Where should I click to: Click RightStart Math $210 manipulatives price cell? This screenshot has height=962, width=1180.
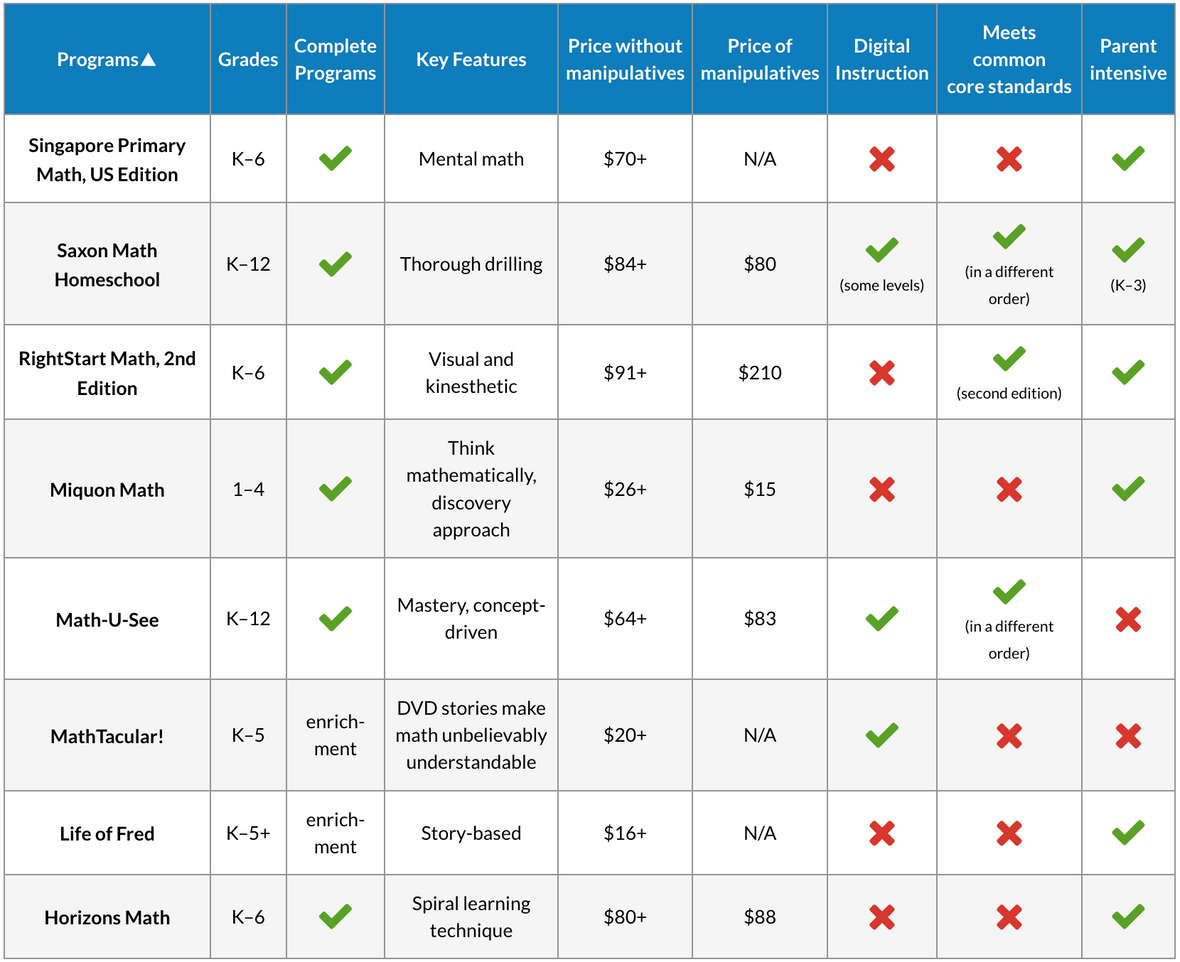(760, 373)
